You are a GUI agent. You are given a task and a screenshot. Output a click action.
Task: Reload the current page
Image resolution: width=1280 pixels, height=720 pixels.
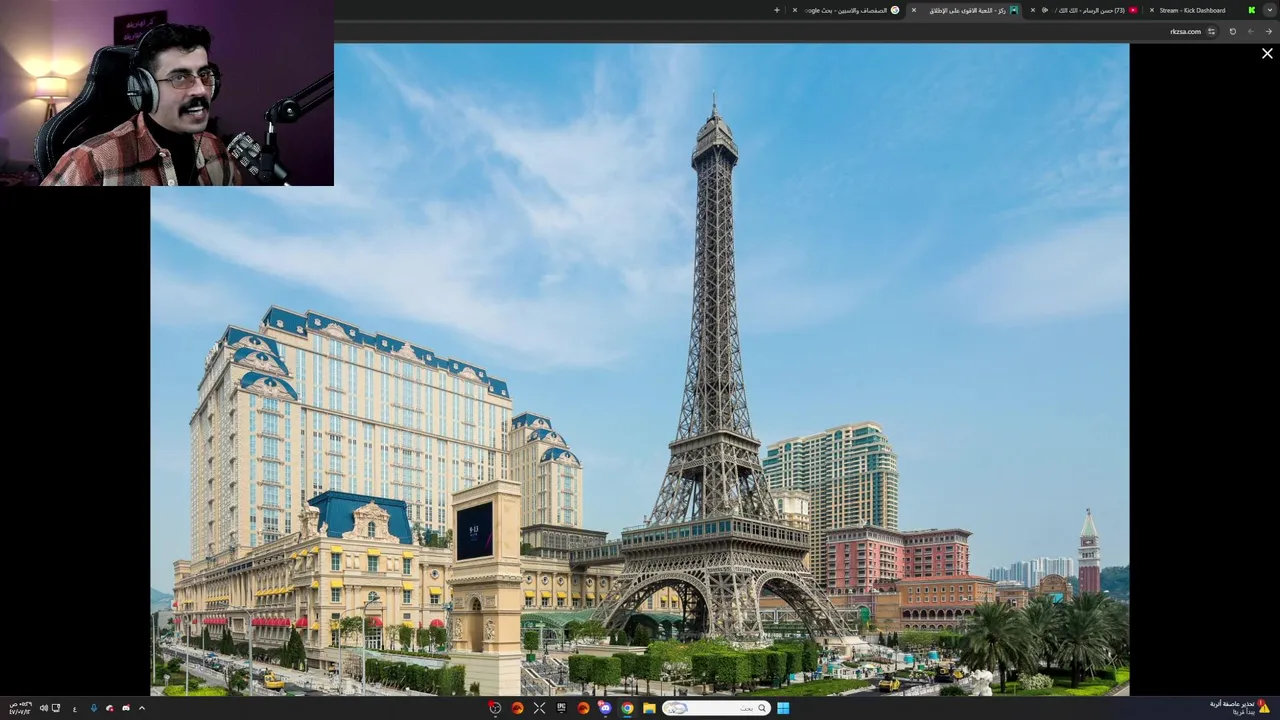pos(1232,31)
